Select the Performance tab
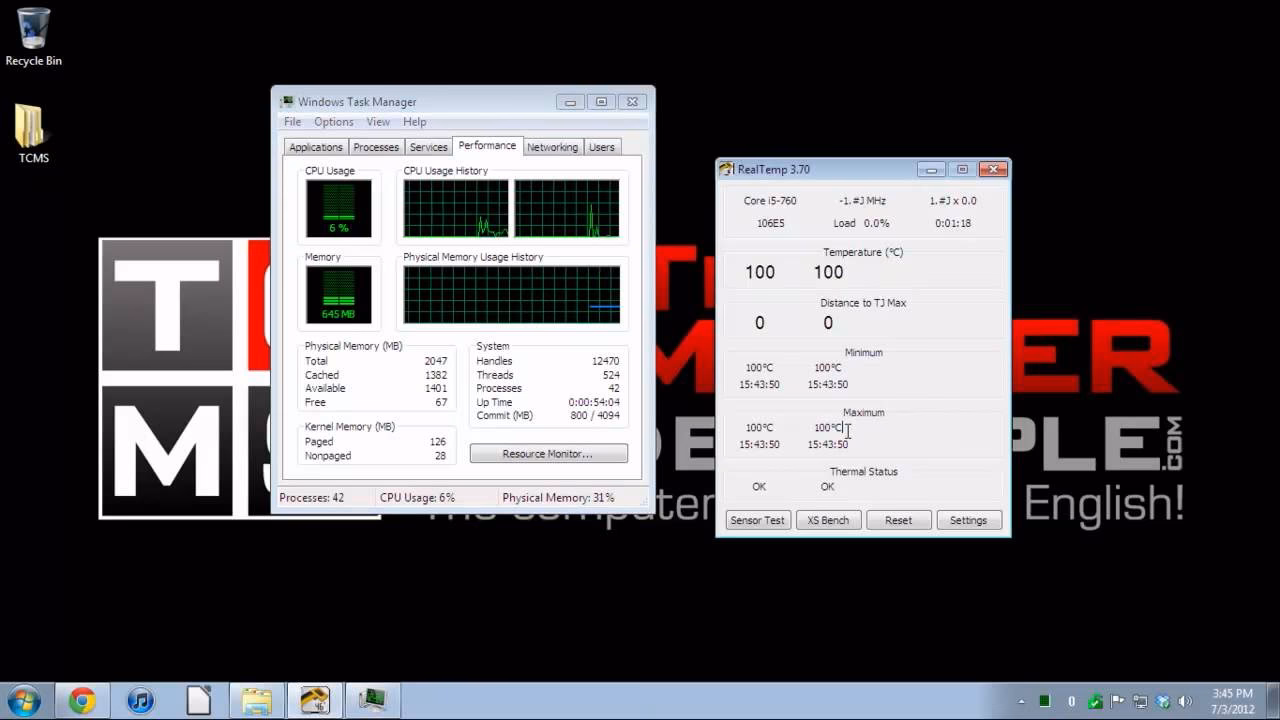This screenshot has height=720, width=1280. tap(488, 146)
